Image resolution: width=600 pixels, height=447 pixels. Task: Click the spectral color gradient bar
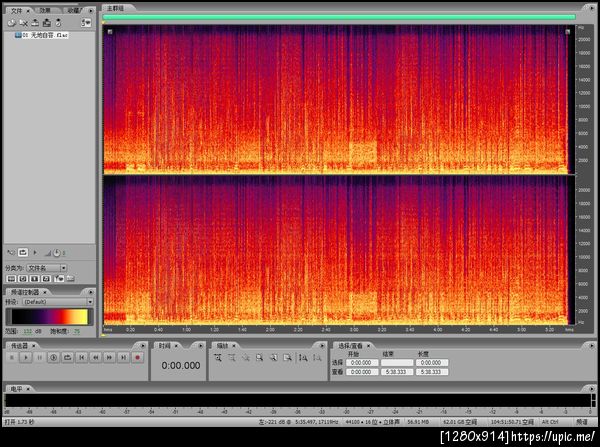click(x=50, y=317)
